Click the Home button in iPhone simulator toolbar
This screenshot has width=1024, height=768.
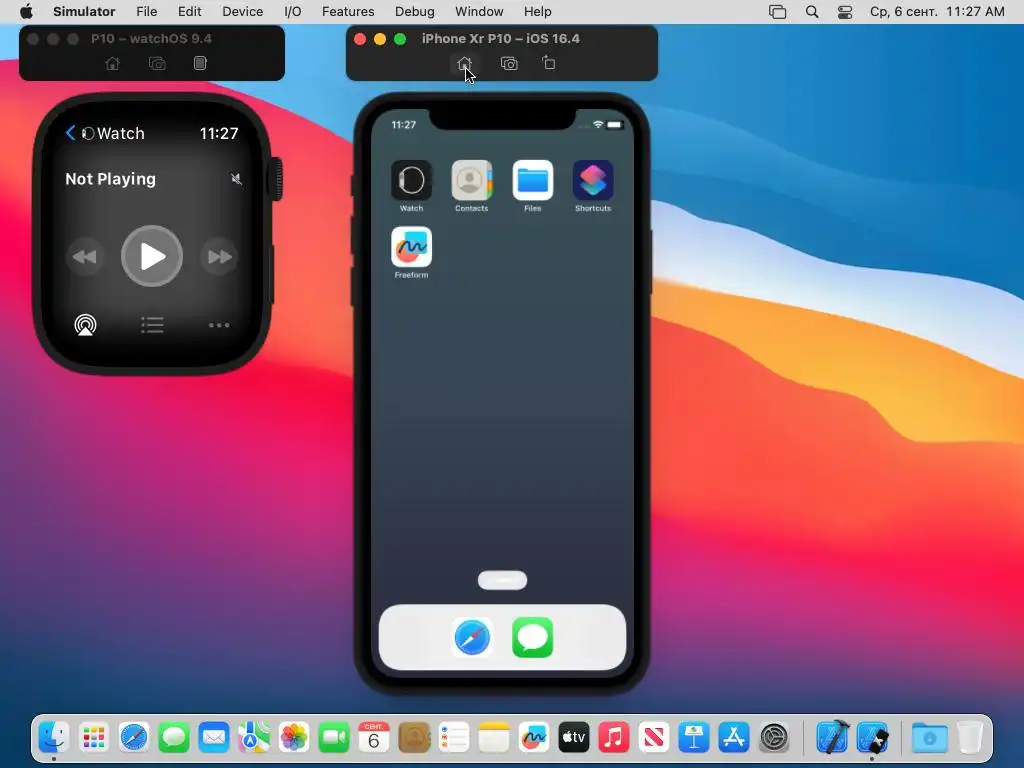coord(464,63)
